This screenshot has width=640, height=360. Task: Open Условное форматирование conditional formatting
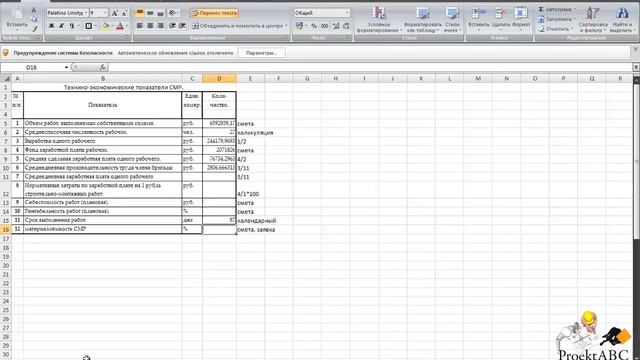click(x=379, y=19)
